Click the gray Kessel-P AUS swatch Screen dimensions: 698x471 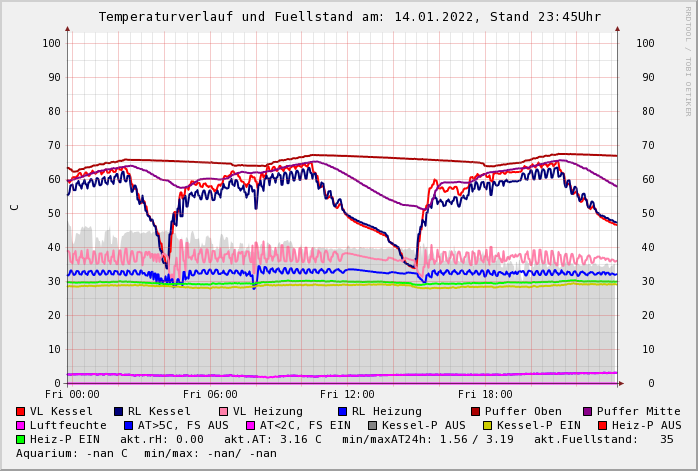[x=372, y=425]
